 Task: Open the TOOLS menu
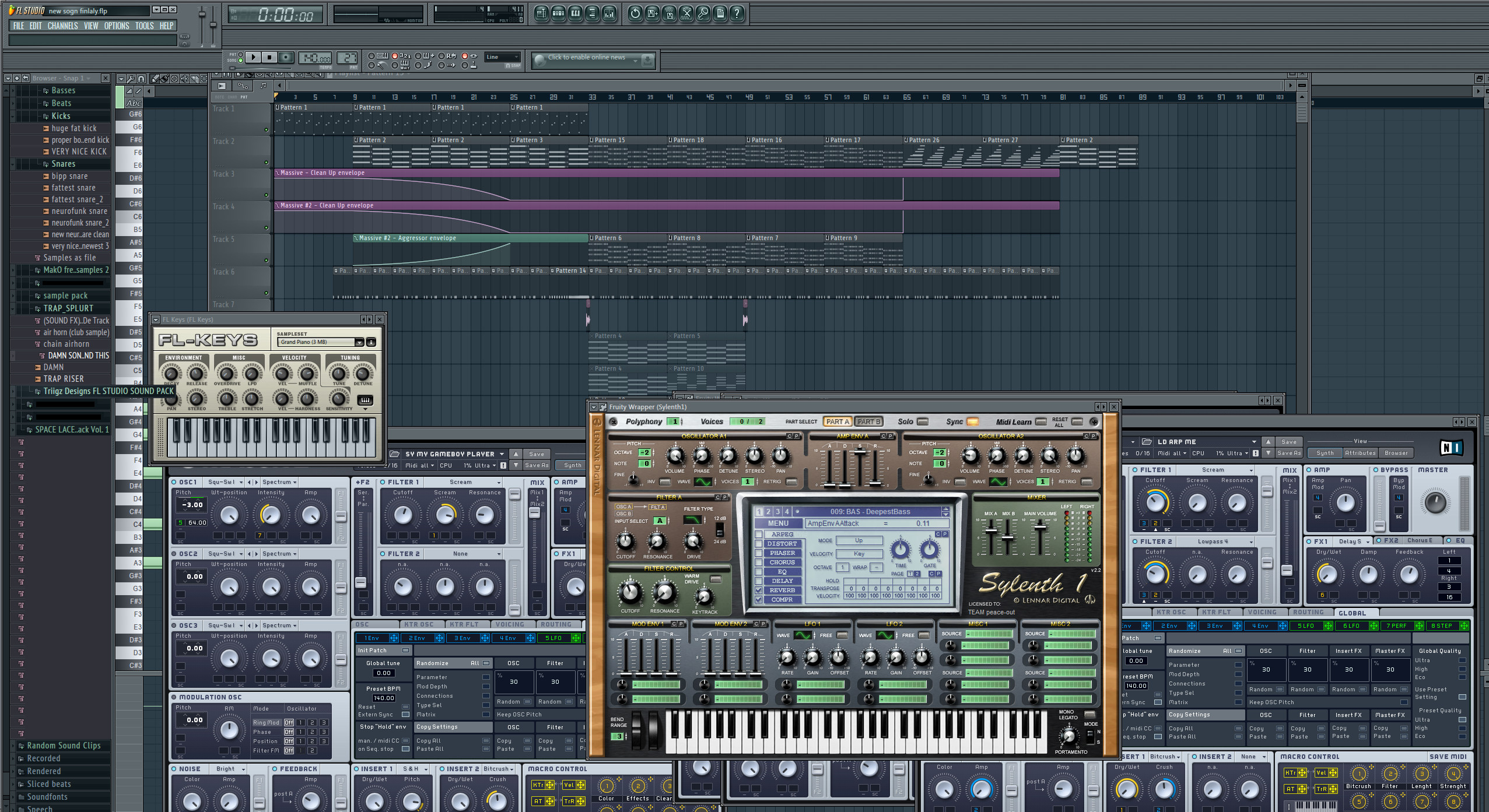coord(145,26)
